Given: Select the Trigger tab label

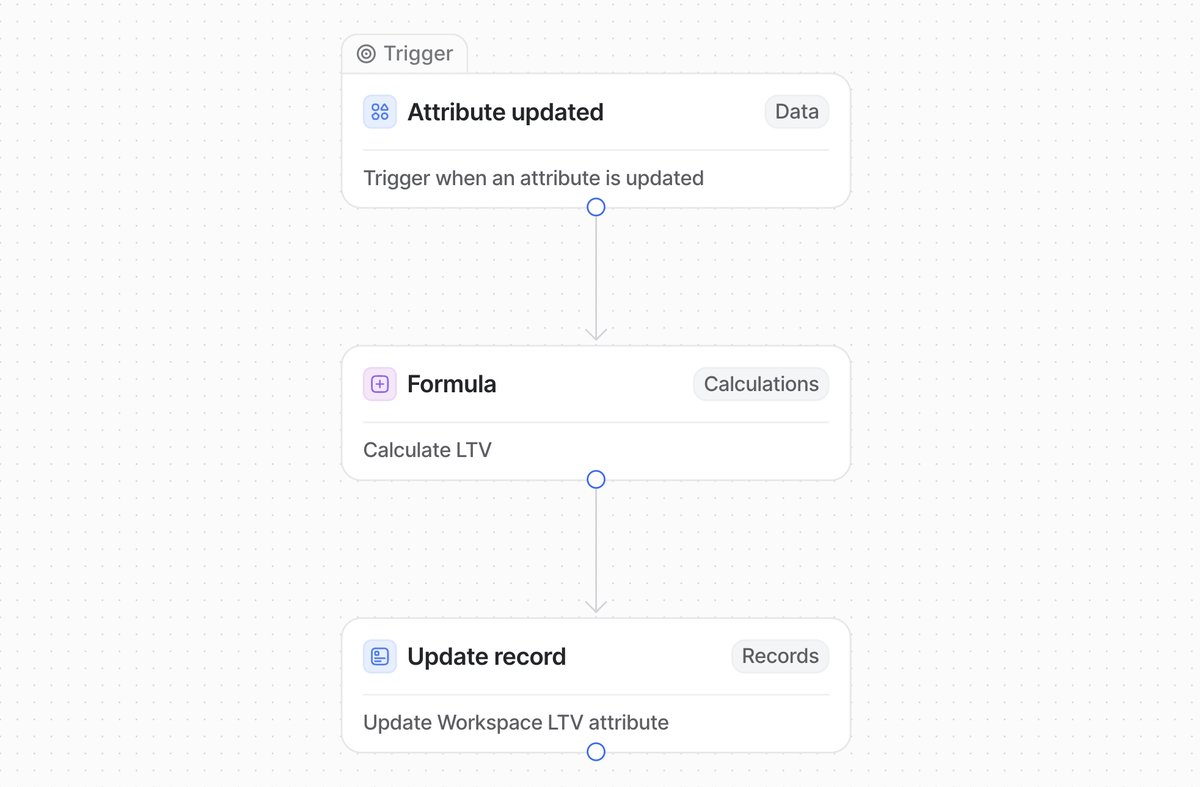Looking at the screenshot, I should pyautogui.click(x=418, y=54).
